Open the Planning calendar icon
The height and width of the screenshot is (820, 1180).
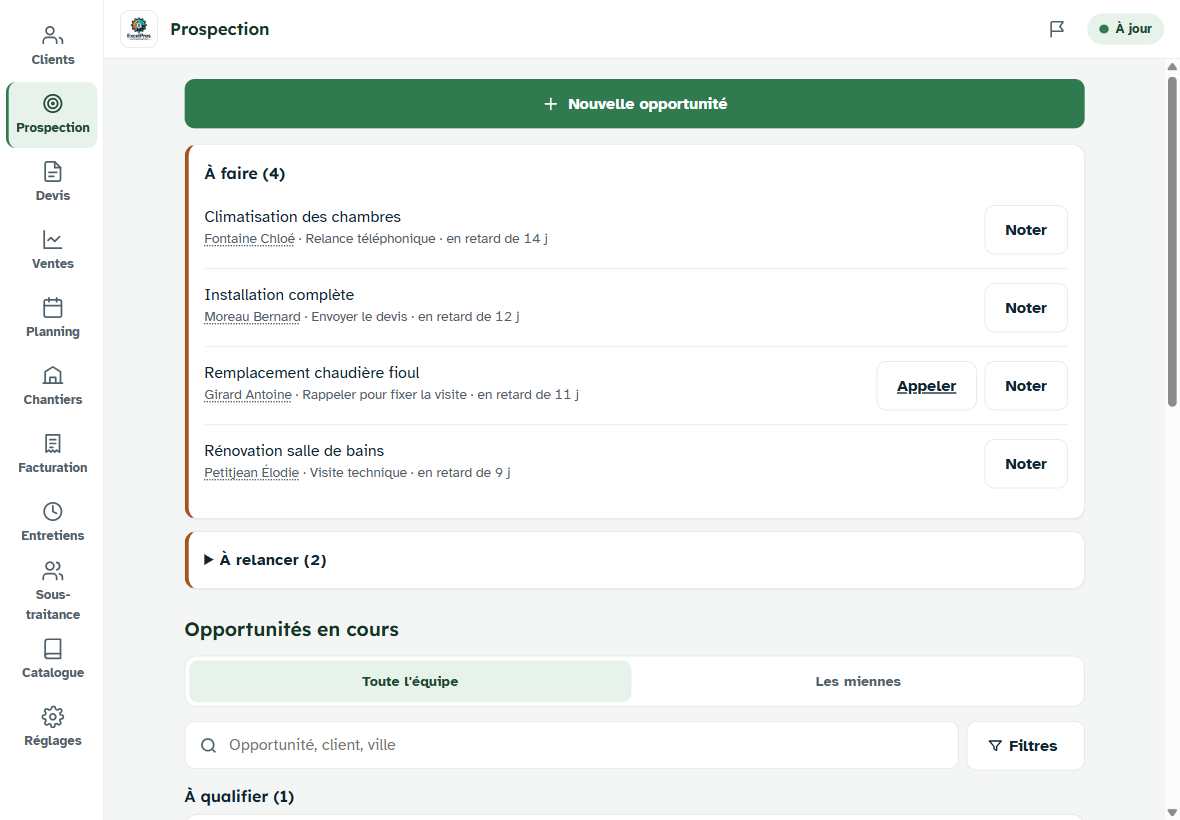[53, 308]
